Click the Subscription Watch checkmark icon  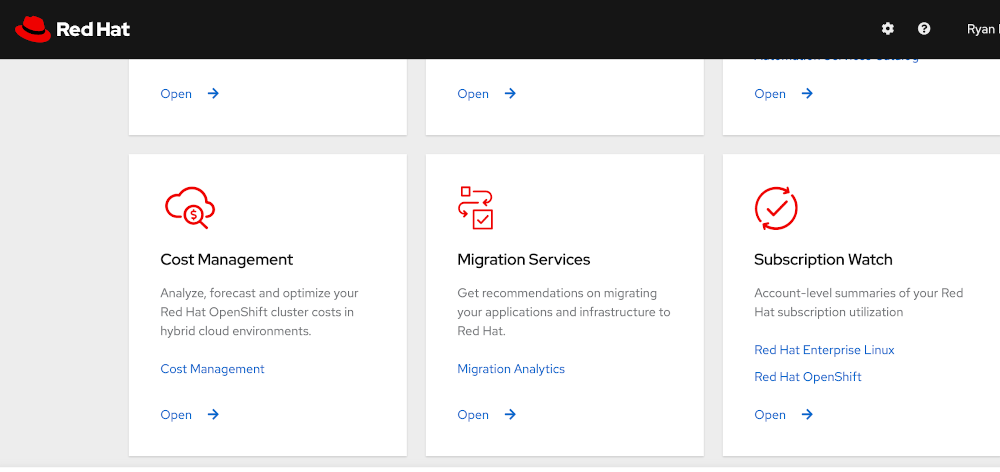[776, 208]
